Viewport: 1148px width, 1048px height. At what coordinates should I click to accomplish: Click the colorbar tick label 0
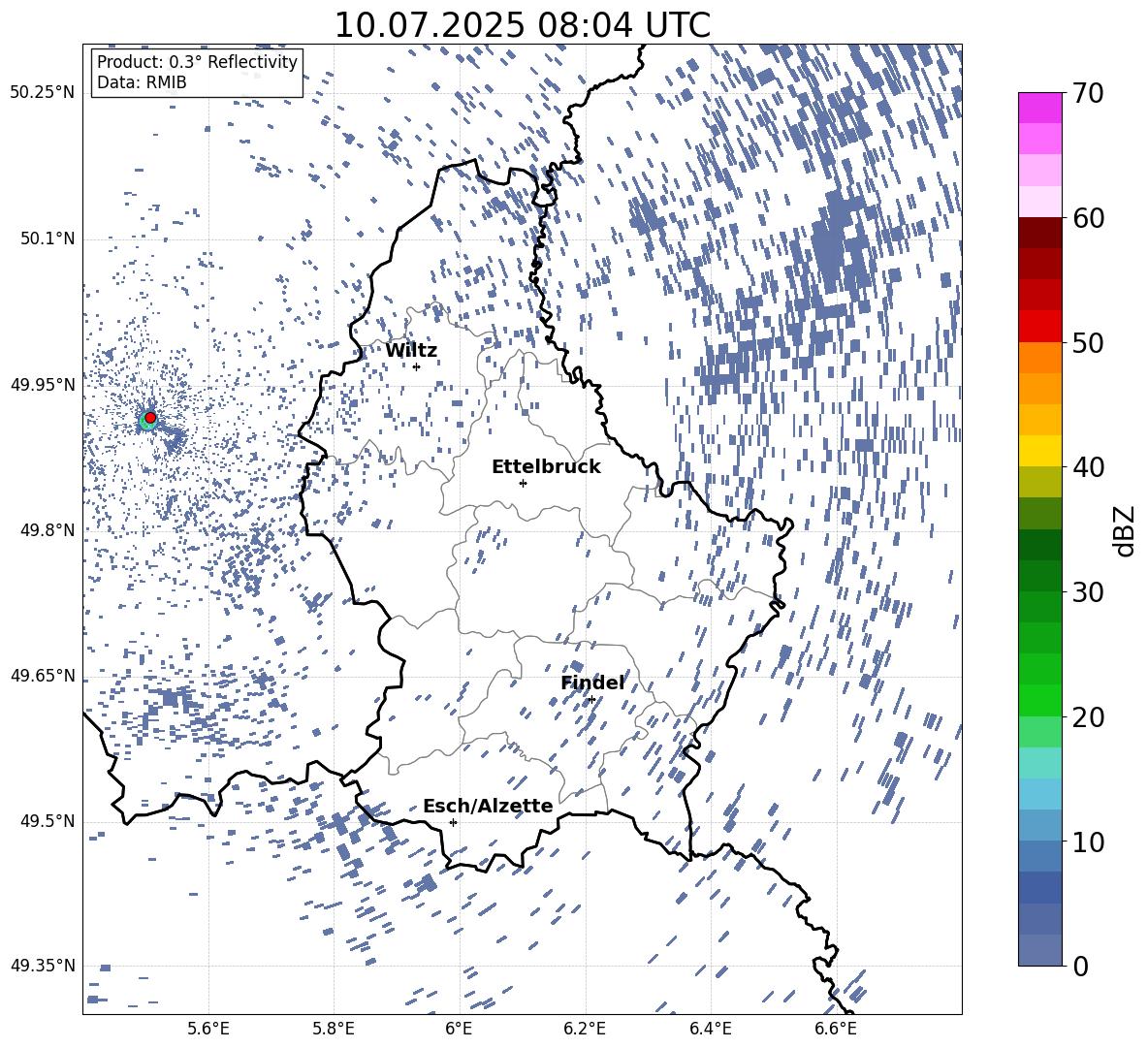tap(1080, 966)
